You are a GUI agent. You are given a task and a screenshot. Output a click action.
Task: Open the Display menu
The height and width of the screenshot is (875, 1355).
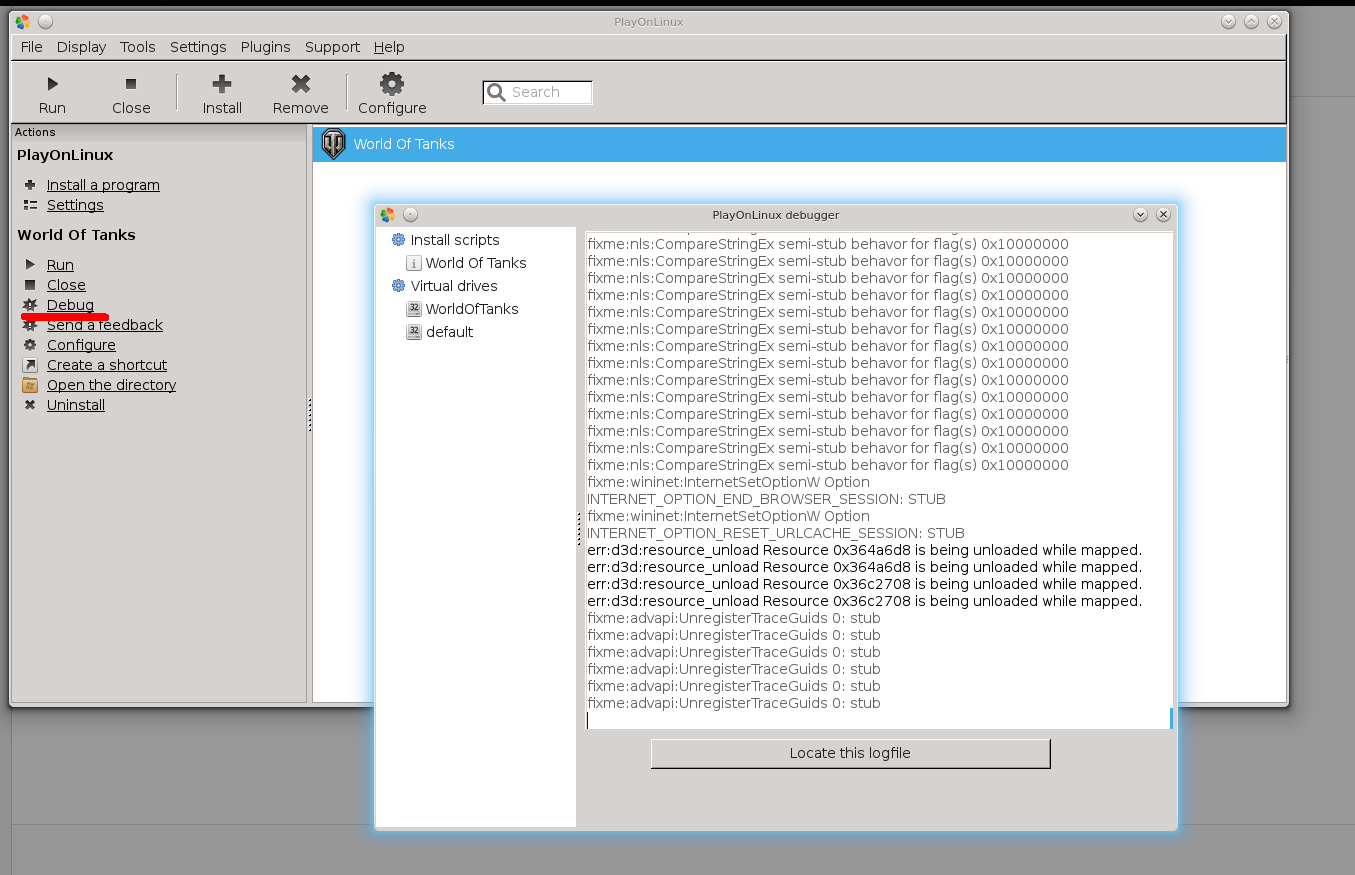tap(81, 47)
